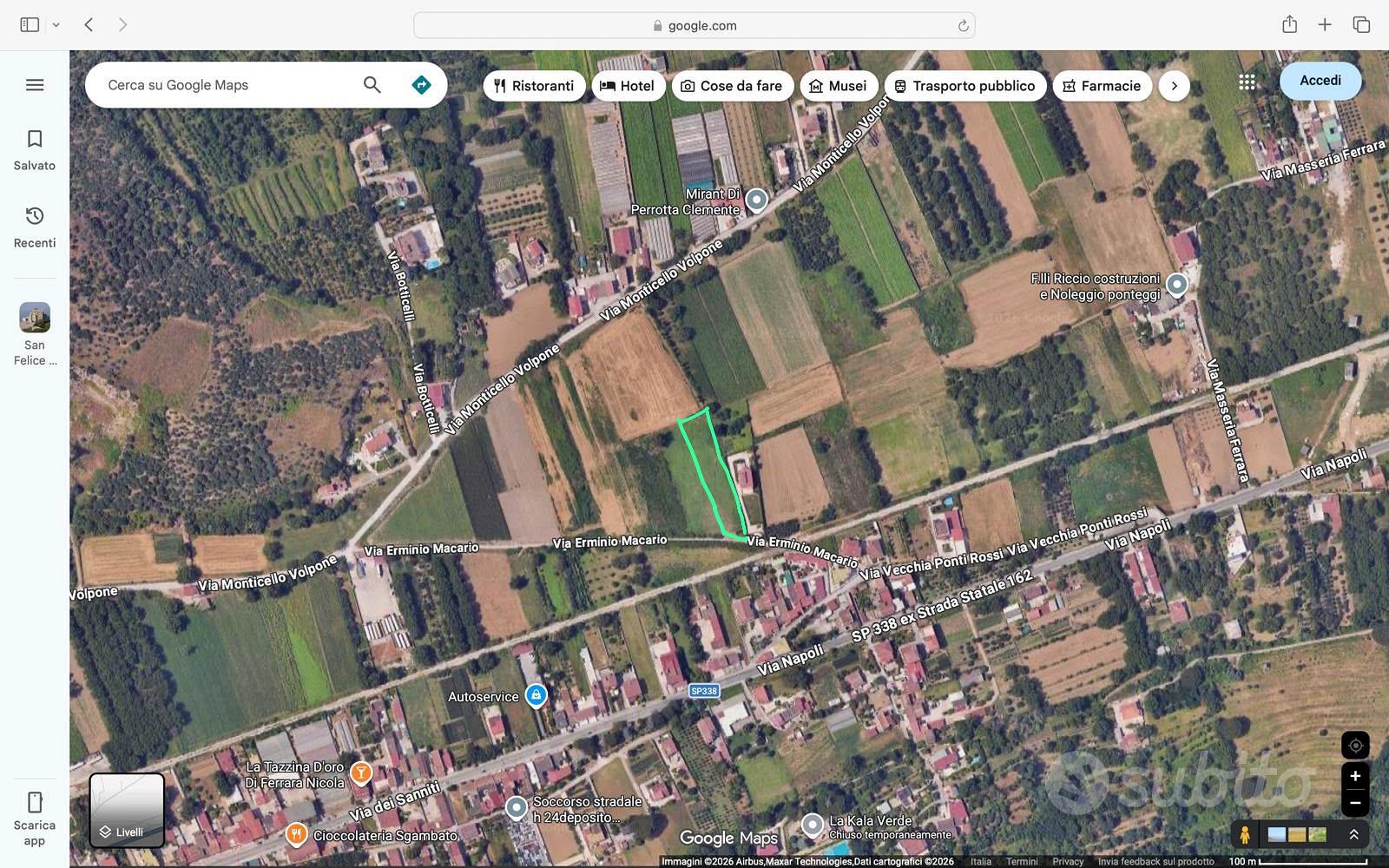Expand the imagery options chevron at bottom right
Viewport: 1389px width, 868px height.
(x=1353, y=834)
